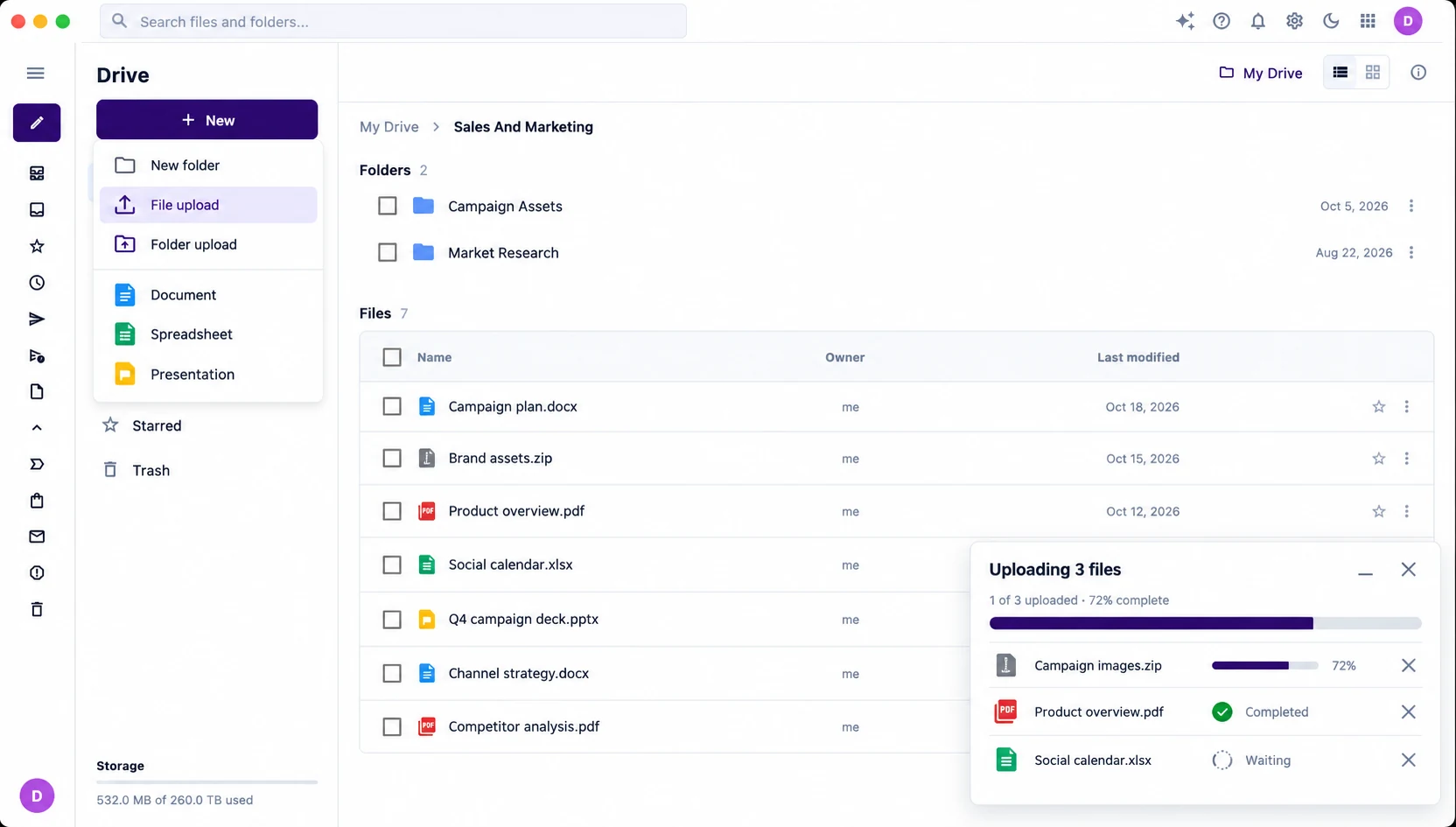Open the apps grid launcher
Viewport: 1456px width, 827px height.
(x=1368, y=21)
